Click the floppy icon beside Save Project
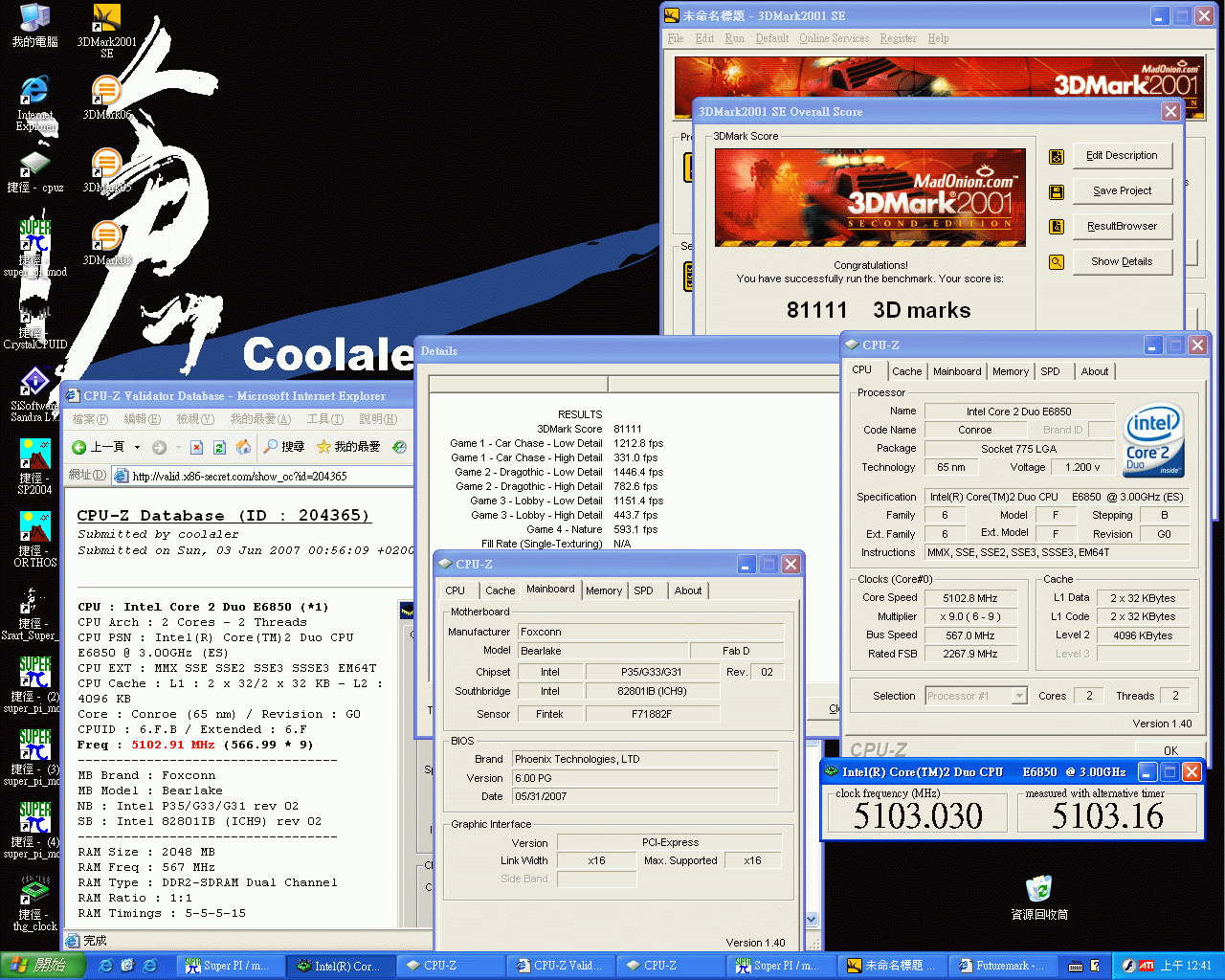 click(x=1057, y=191)
